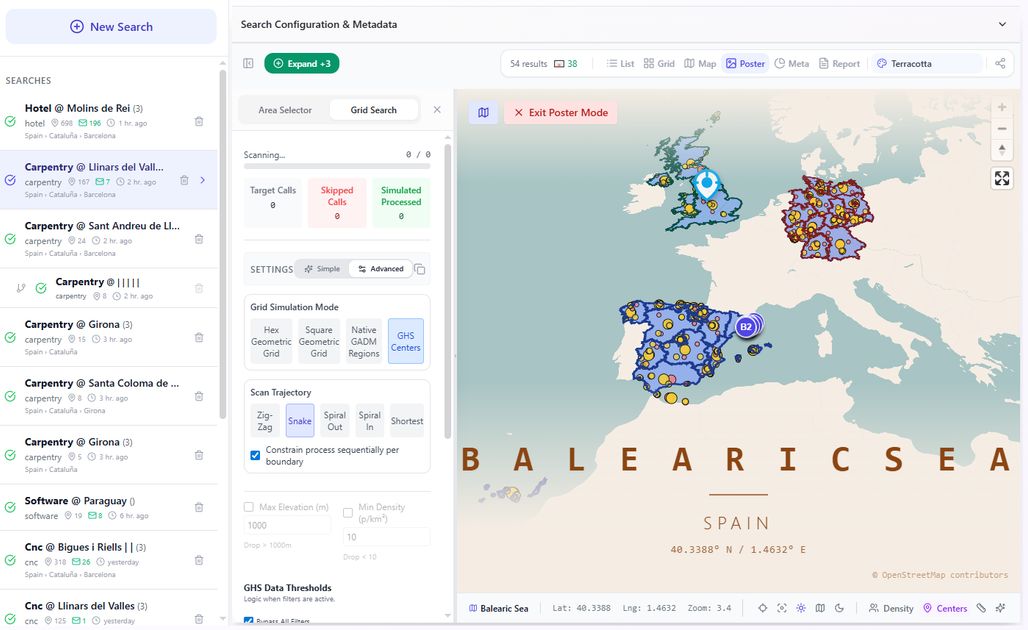Switch to List view
This screenshot has height=630, width=1028.
coord(620,64)
